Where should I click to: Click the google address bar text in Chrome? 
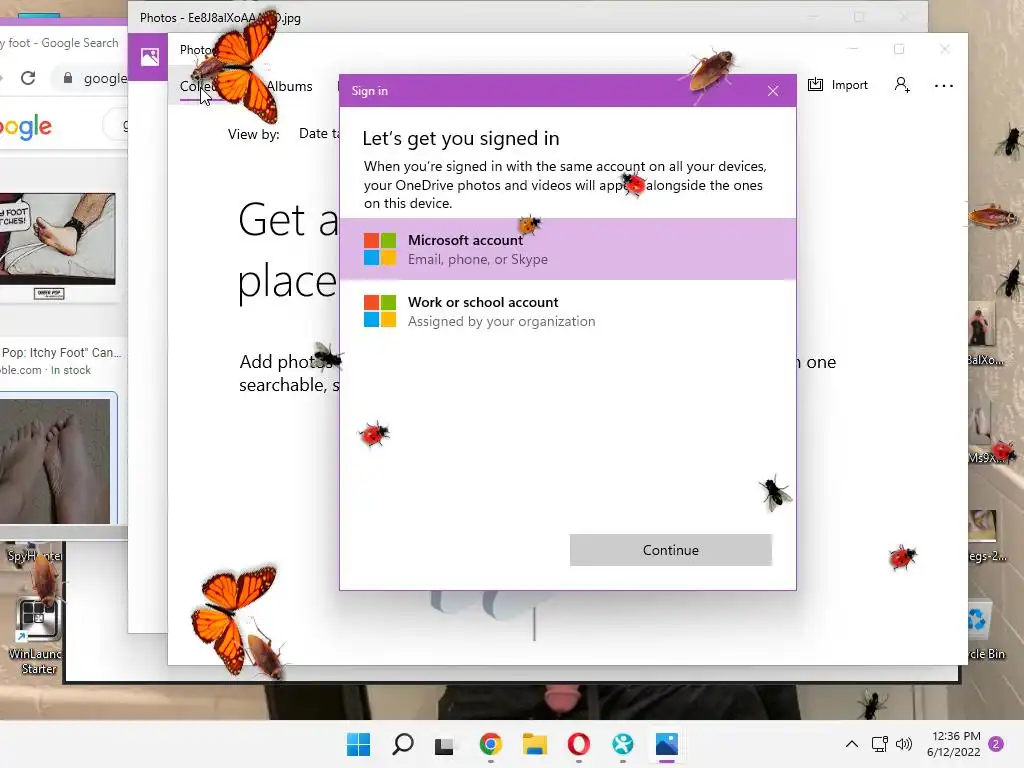[x=105, y=78]
